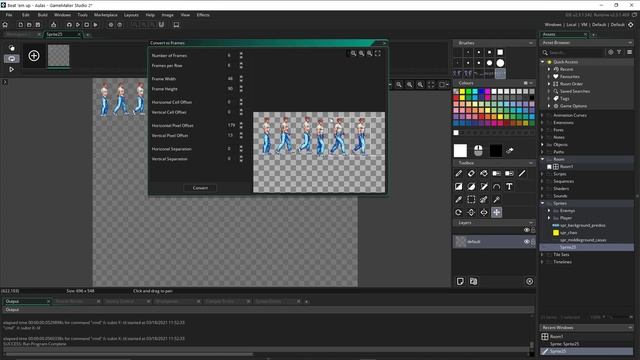Collapse the Rooms folder
Viewport: 640px width, 360px height.
click(543, 159)
